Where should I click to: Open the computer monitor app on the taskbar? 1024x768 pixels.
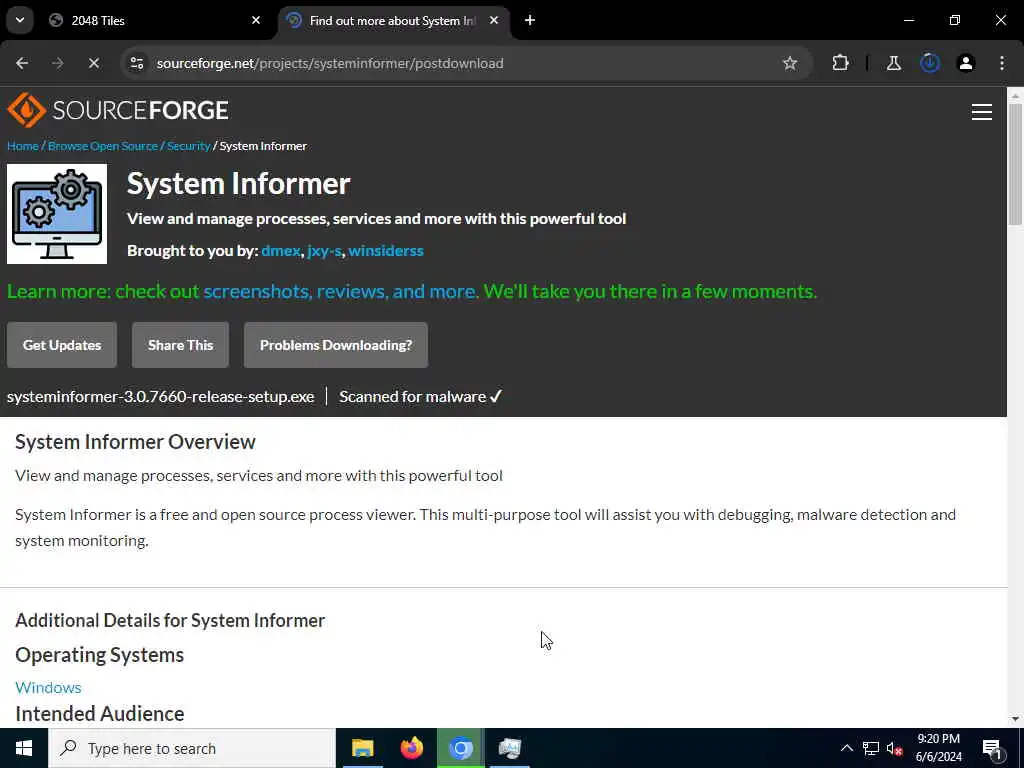(509, 748)
